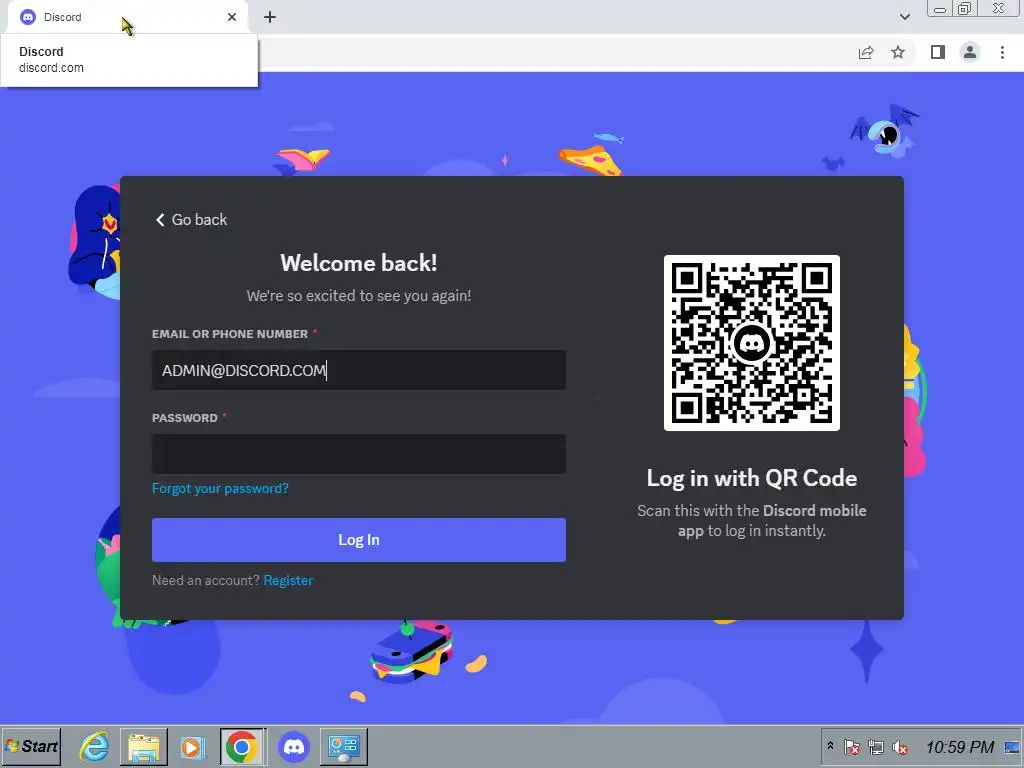Open a new browser tab

pos(270,17)
